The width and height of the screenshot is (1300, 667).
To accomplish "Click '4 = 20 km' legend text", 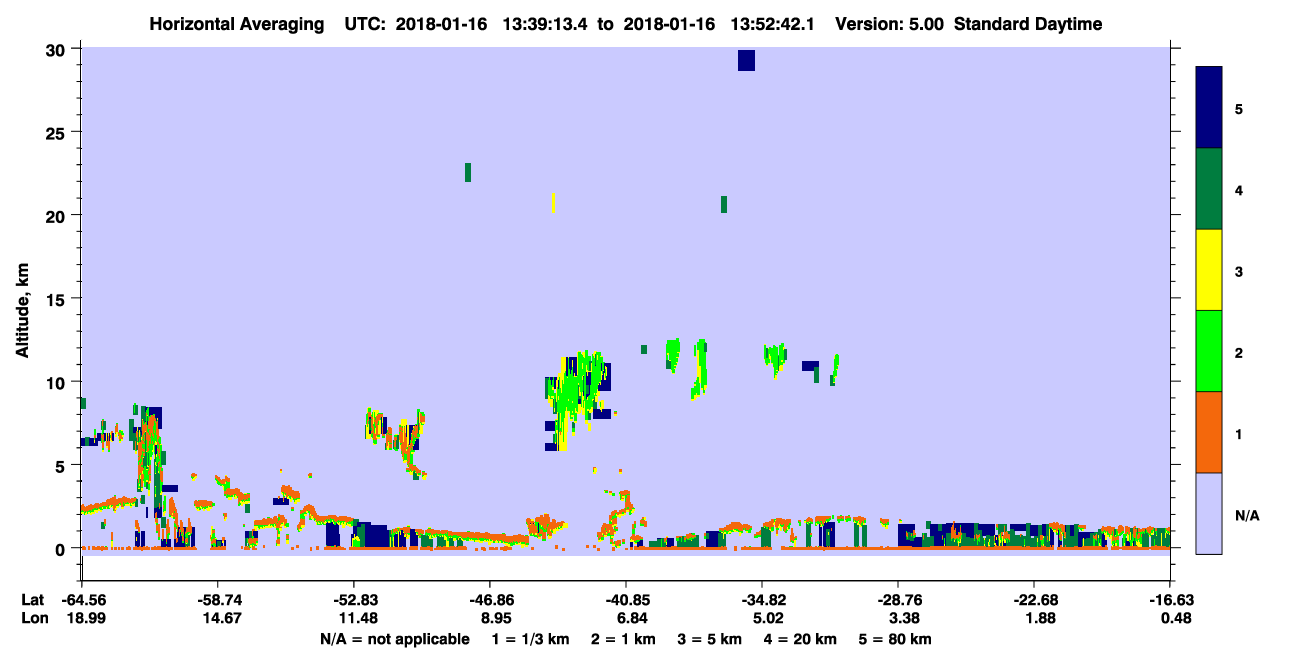I will [801, 639].
